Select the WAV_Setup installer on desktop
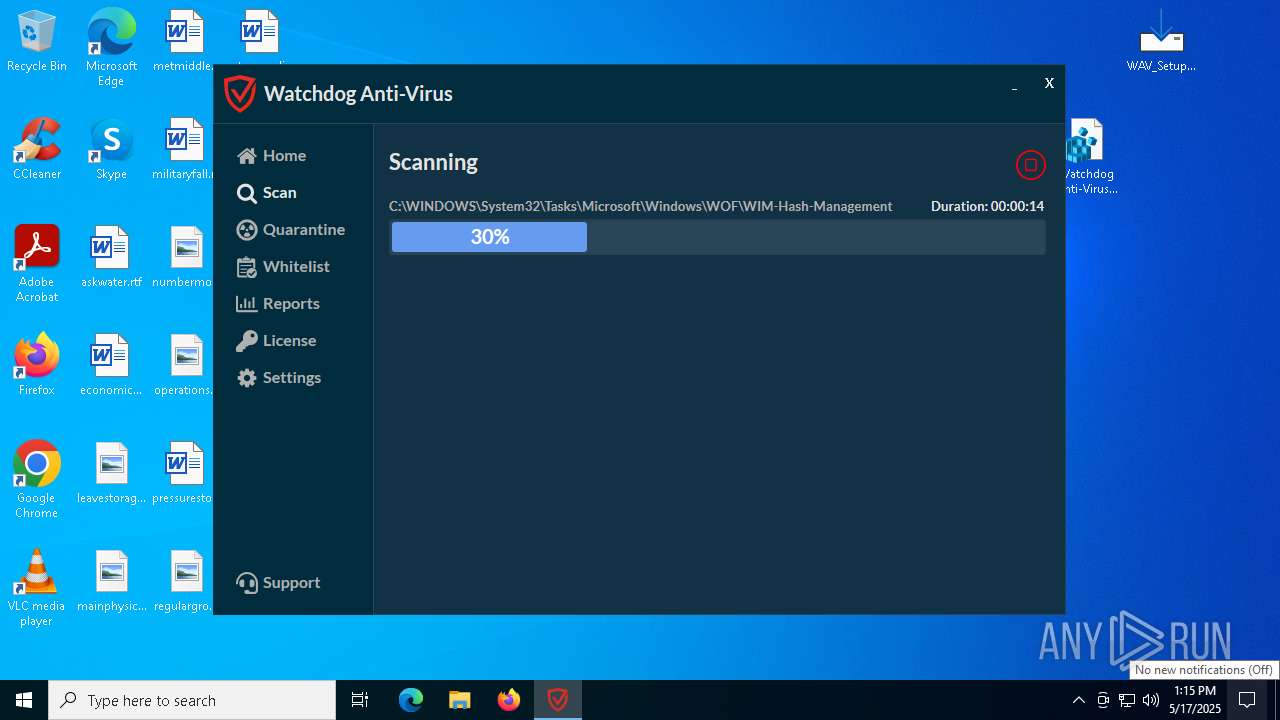The height and width of the screenshot is (720, 1280). 1161,42
